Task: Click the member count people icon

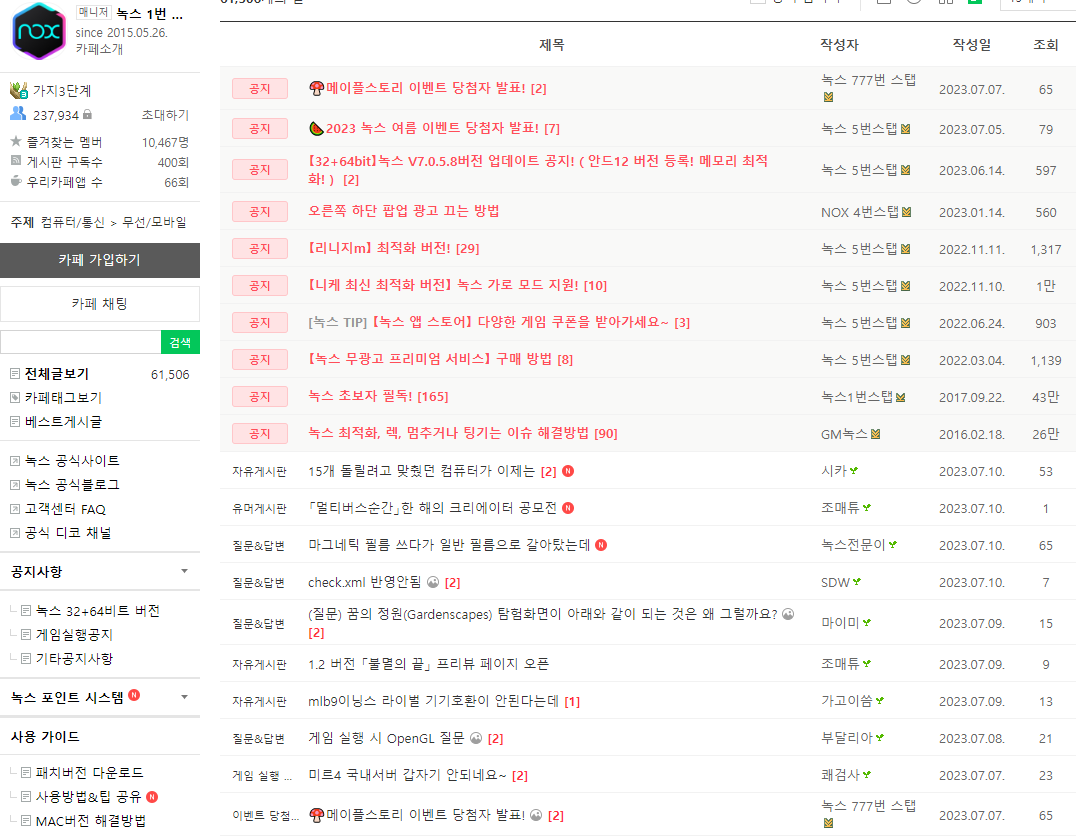Action: click(18, 114)
